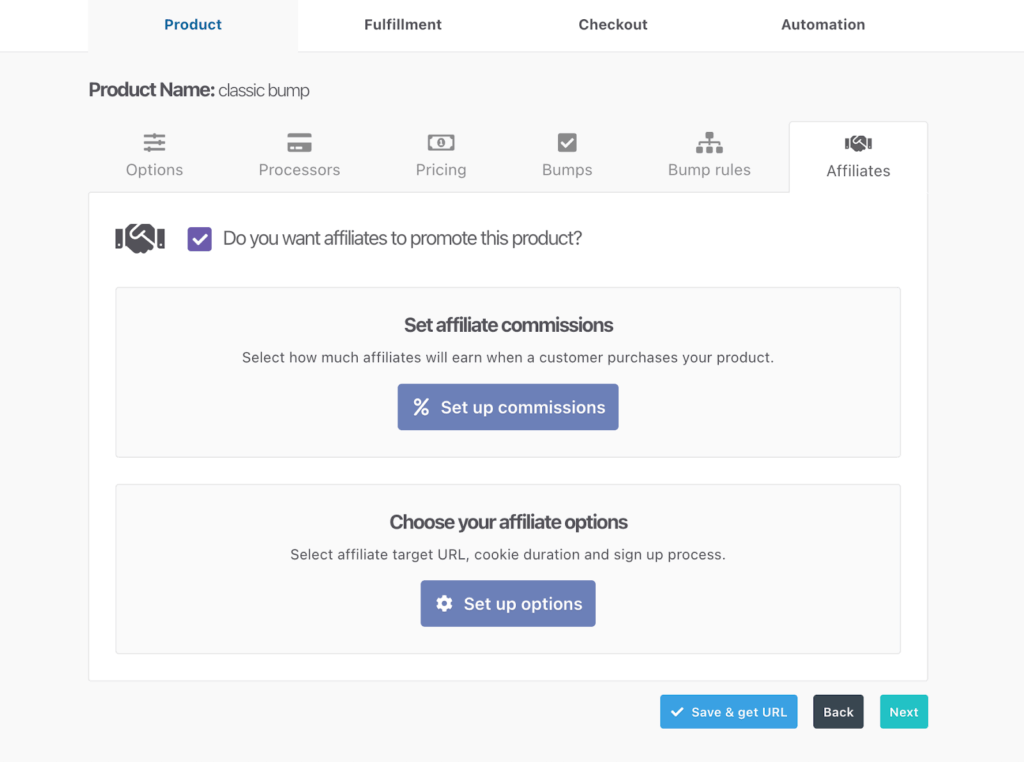Go to the Automation tab
This screenshot has width=1024, height=762.
click(823, 25)
